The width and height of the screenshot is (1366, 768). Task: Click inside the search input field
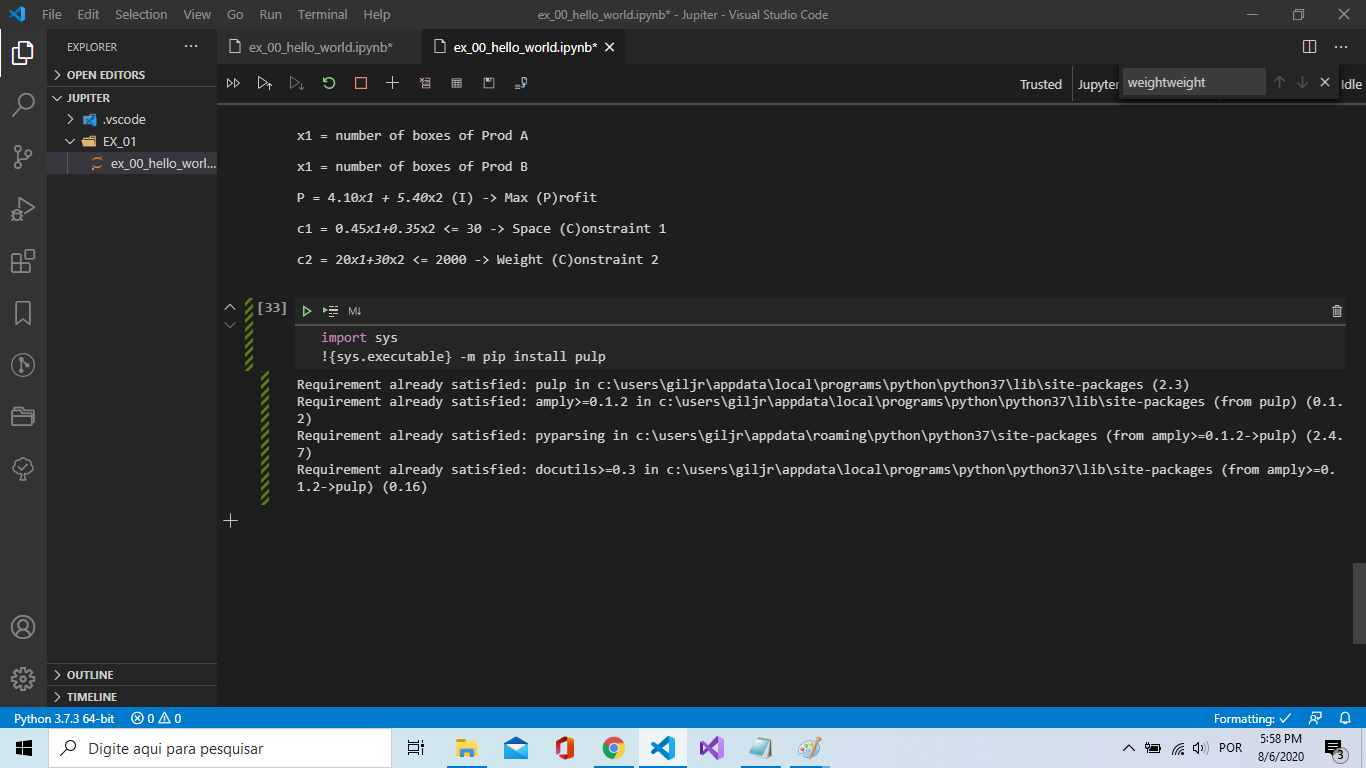tap(1193, 83)
